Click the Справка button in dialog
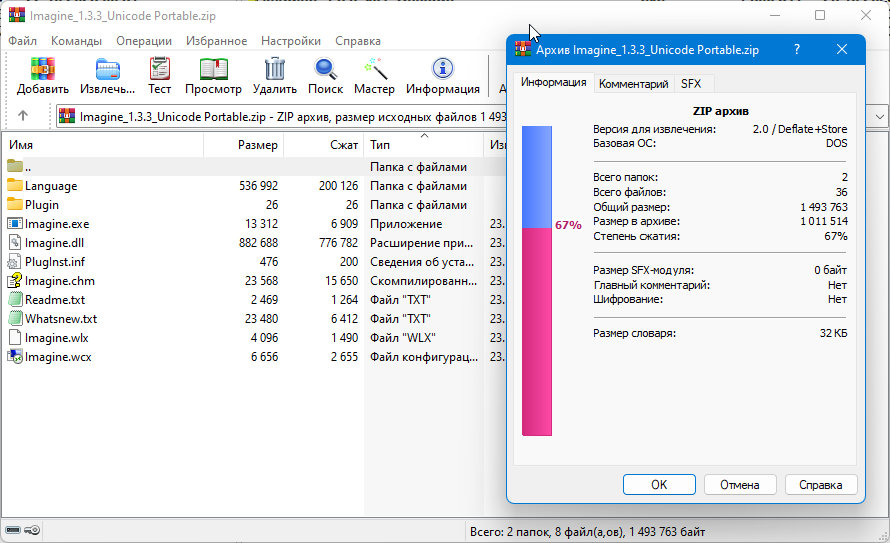The image size is (890, 543). coord(821,485)
